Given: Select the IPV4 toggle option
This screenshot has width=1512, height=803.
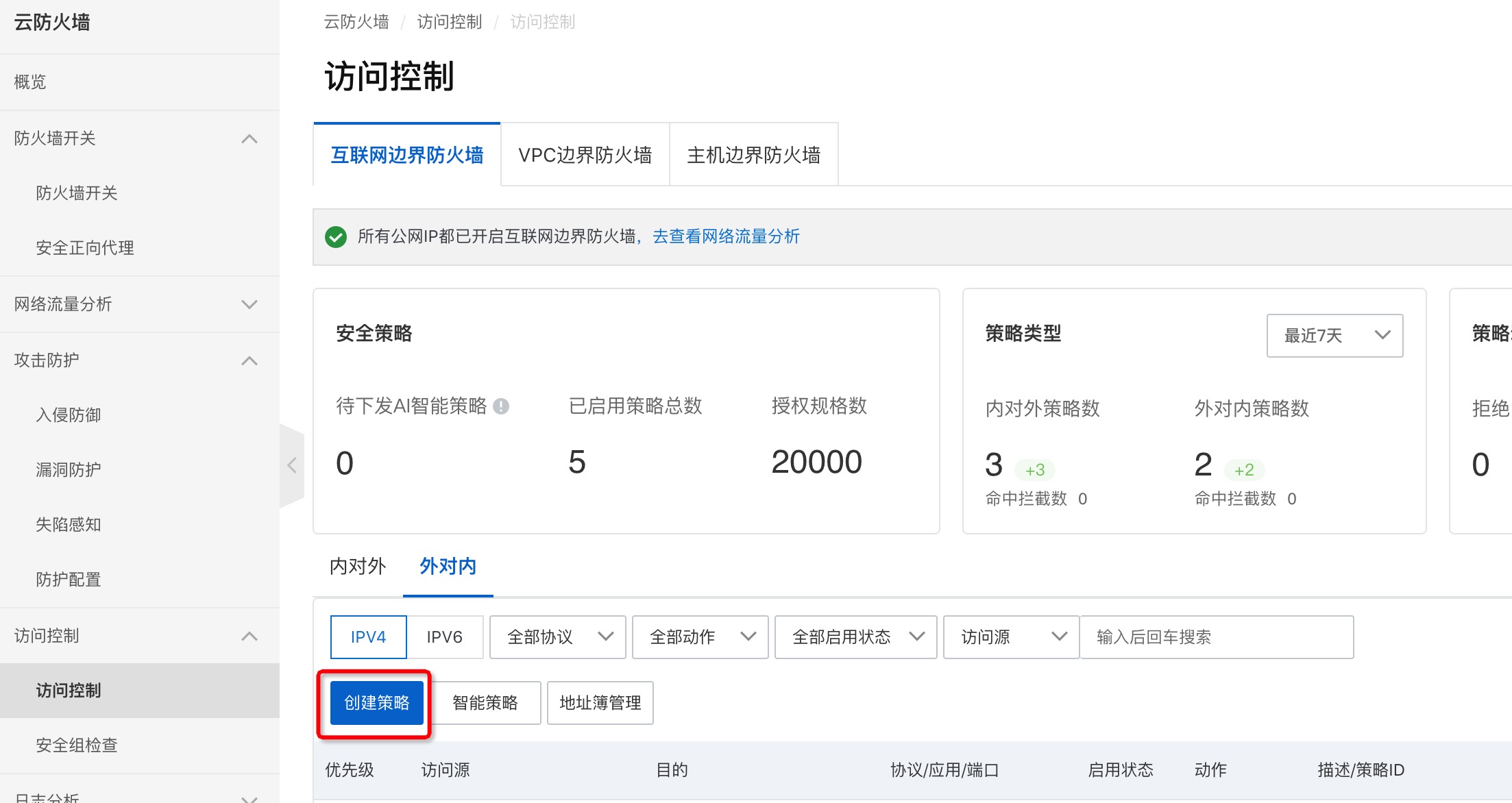Looking at the screenshot, I should tap(368, 637).
